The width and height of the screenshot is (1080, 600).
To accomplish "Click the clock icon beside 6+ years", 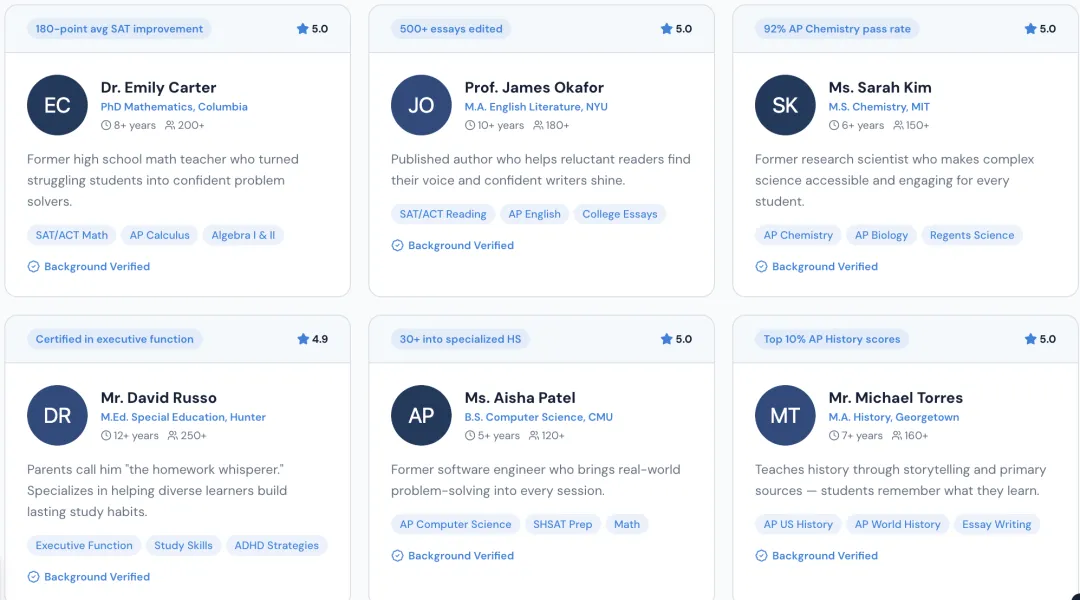I will (833, 125).
